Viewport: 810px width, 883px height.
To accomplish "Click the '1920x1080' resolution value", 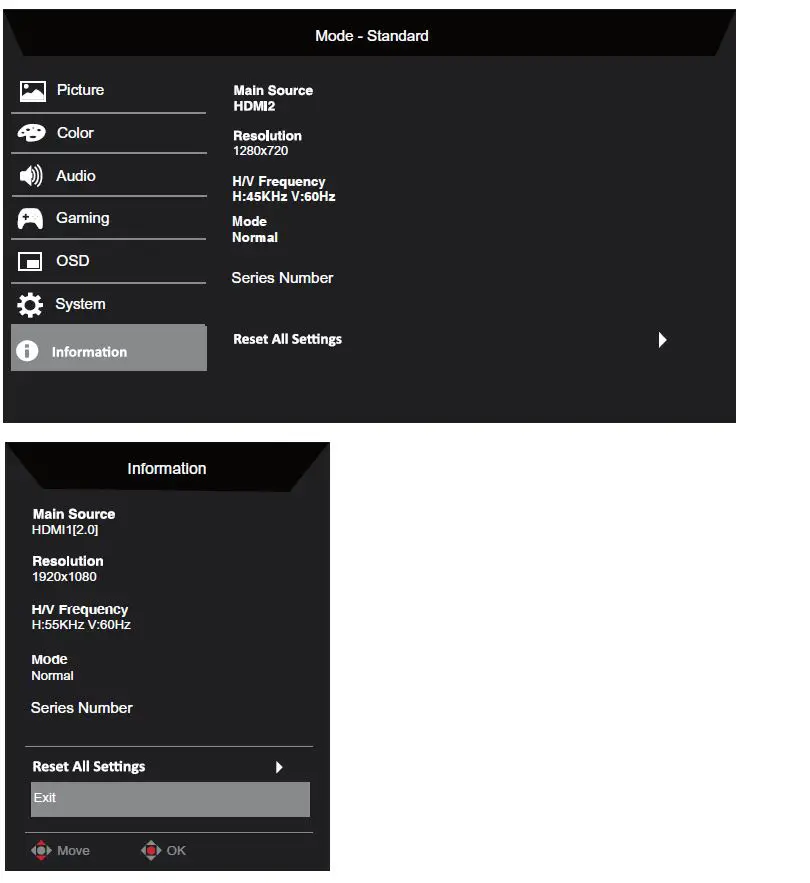I will click(x=64, y=577).
